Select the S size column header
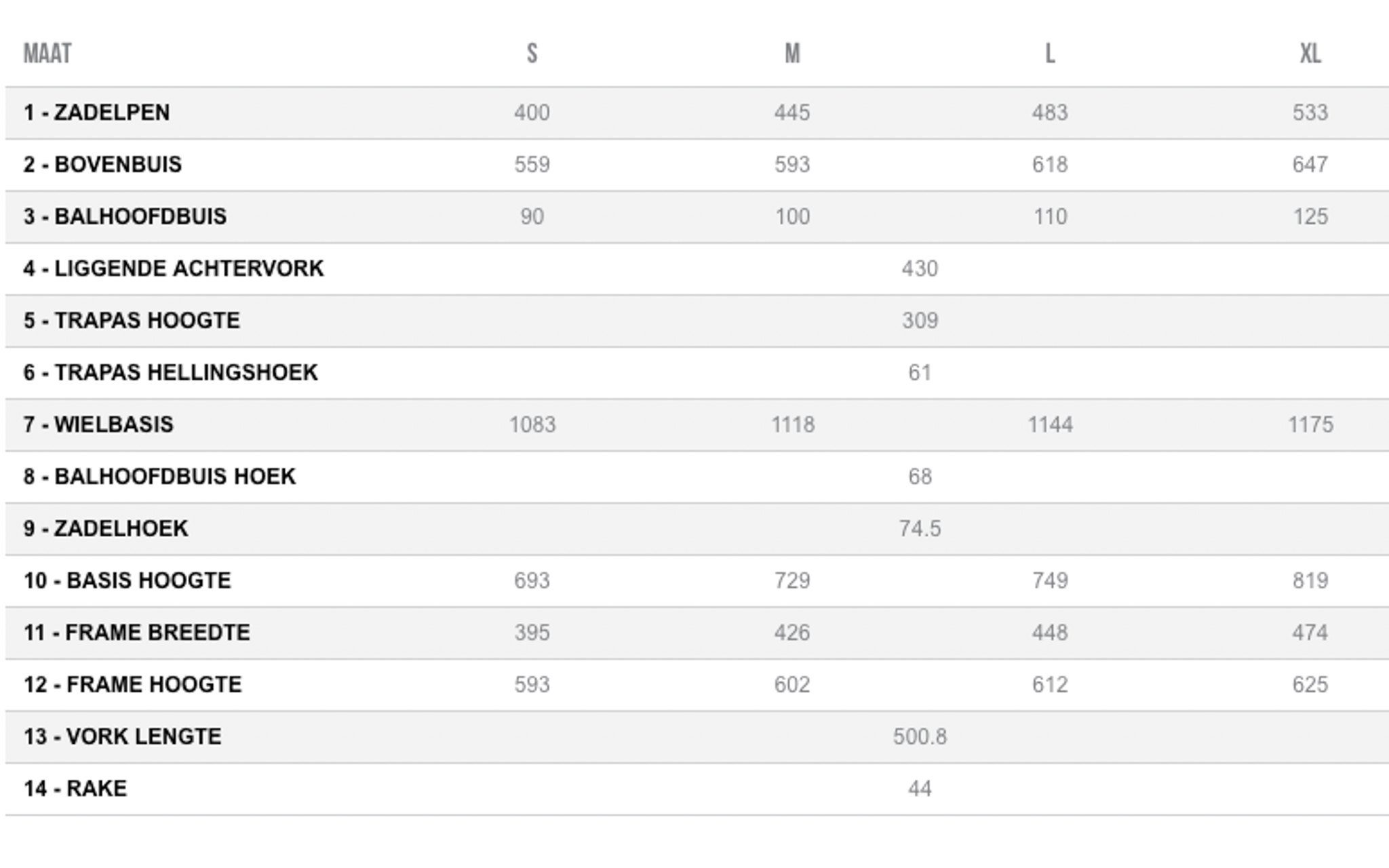This screenshot has width=1389, height=868. 532,54
